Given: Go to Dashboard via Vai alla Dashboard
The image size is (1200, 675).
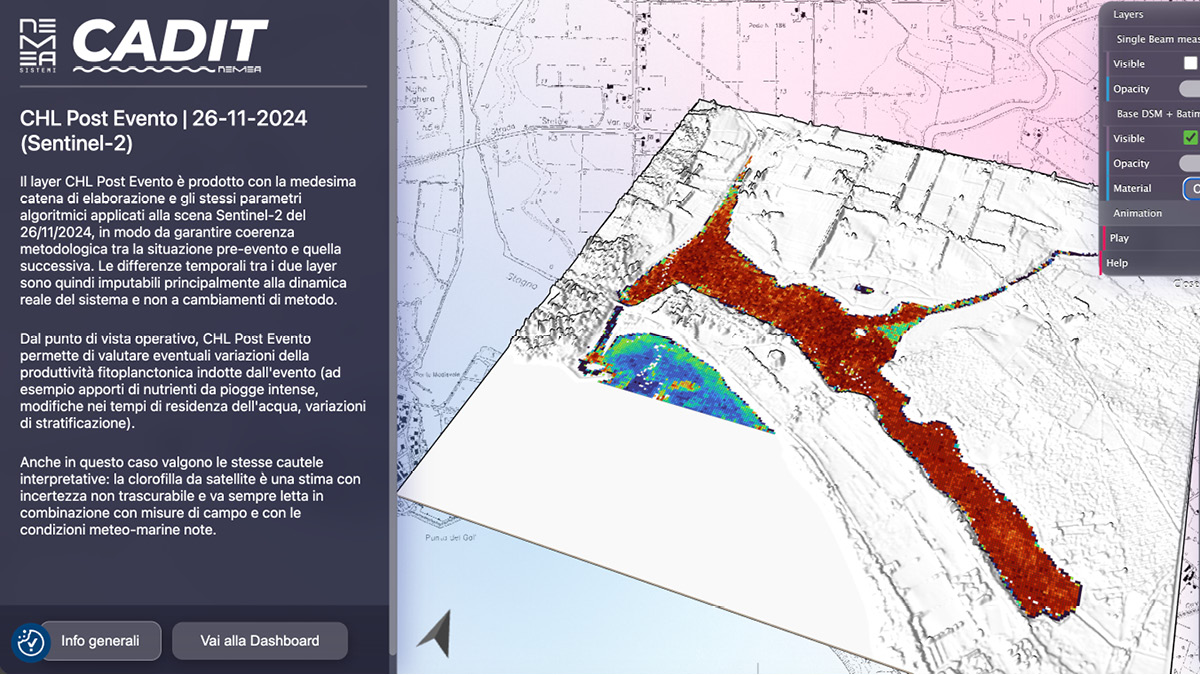Looking at the screenshot, I should 259,641.
